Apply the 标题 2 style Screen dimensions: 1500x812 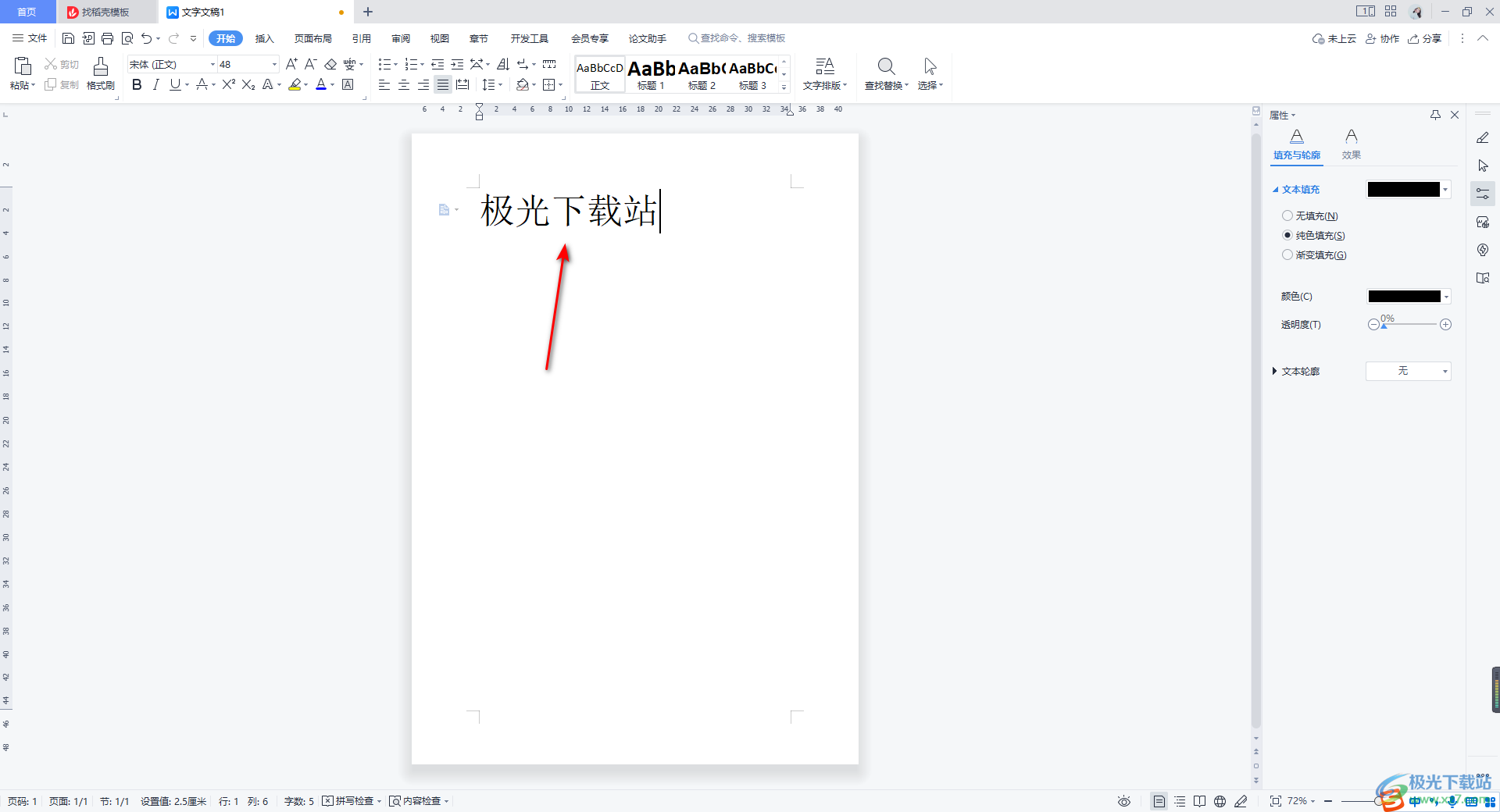(x=702, y=74)
